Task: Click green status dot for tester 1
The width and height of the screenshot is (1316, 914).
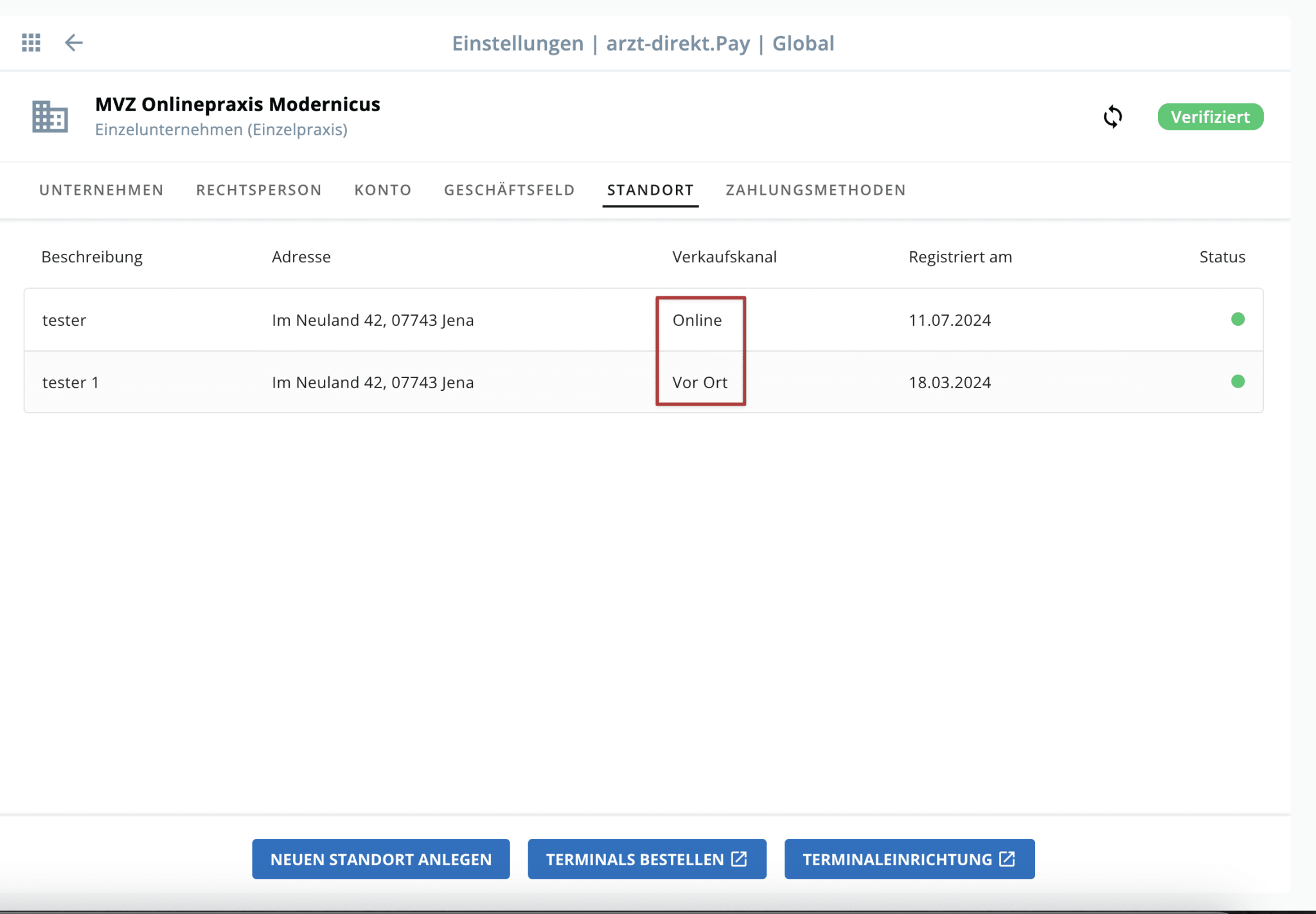Action: point(1238,382)
